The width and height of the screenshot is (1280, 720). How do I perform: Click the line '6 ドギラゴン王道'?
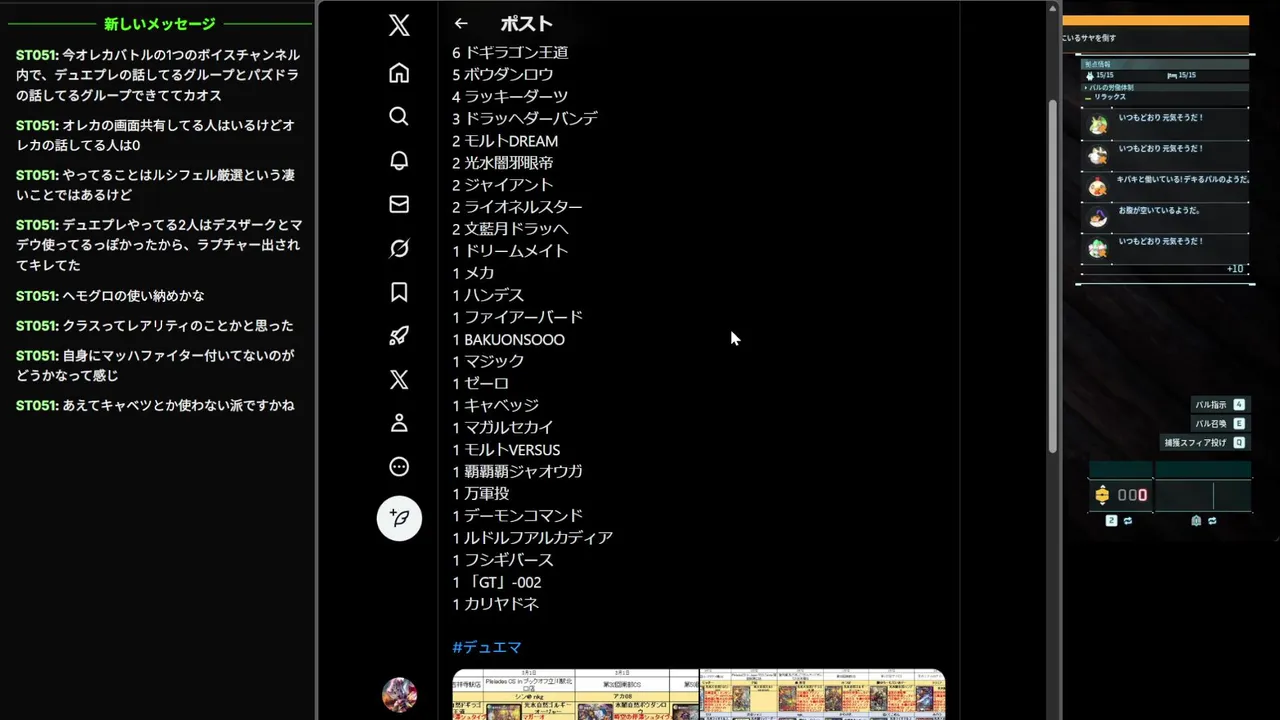510,52
